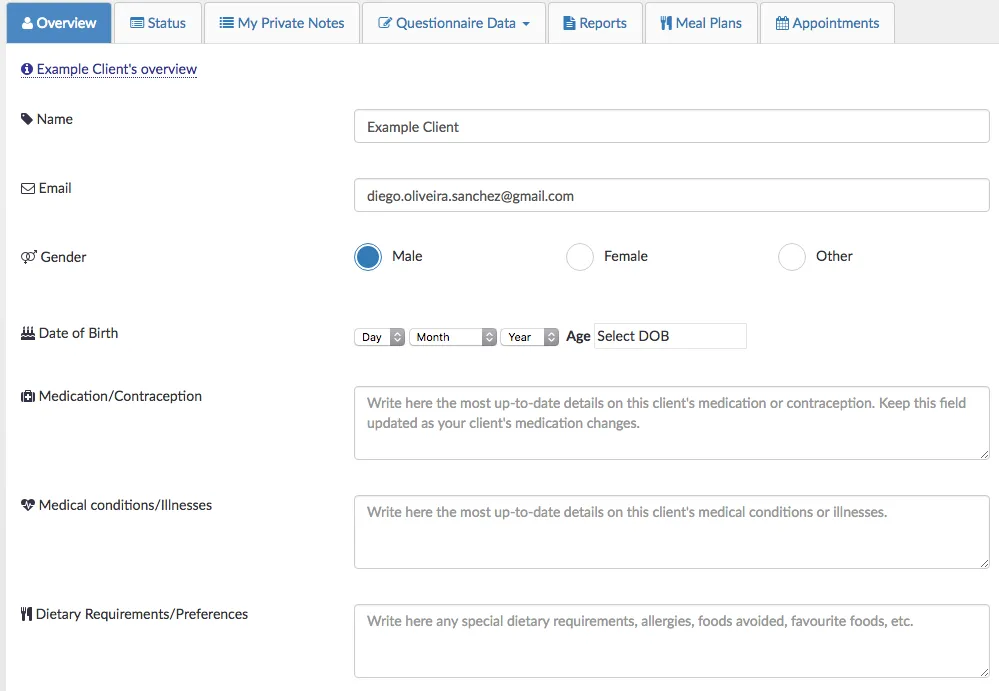Go to the My Private Notes tab
Screen dimensions: 999x691
tap(281, 23)
